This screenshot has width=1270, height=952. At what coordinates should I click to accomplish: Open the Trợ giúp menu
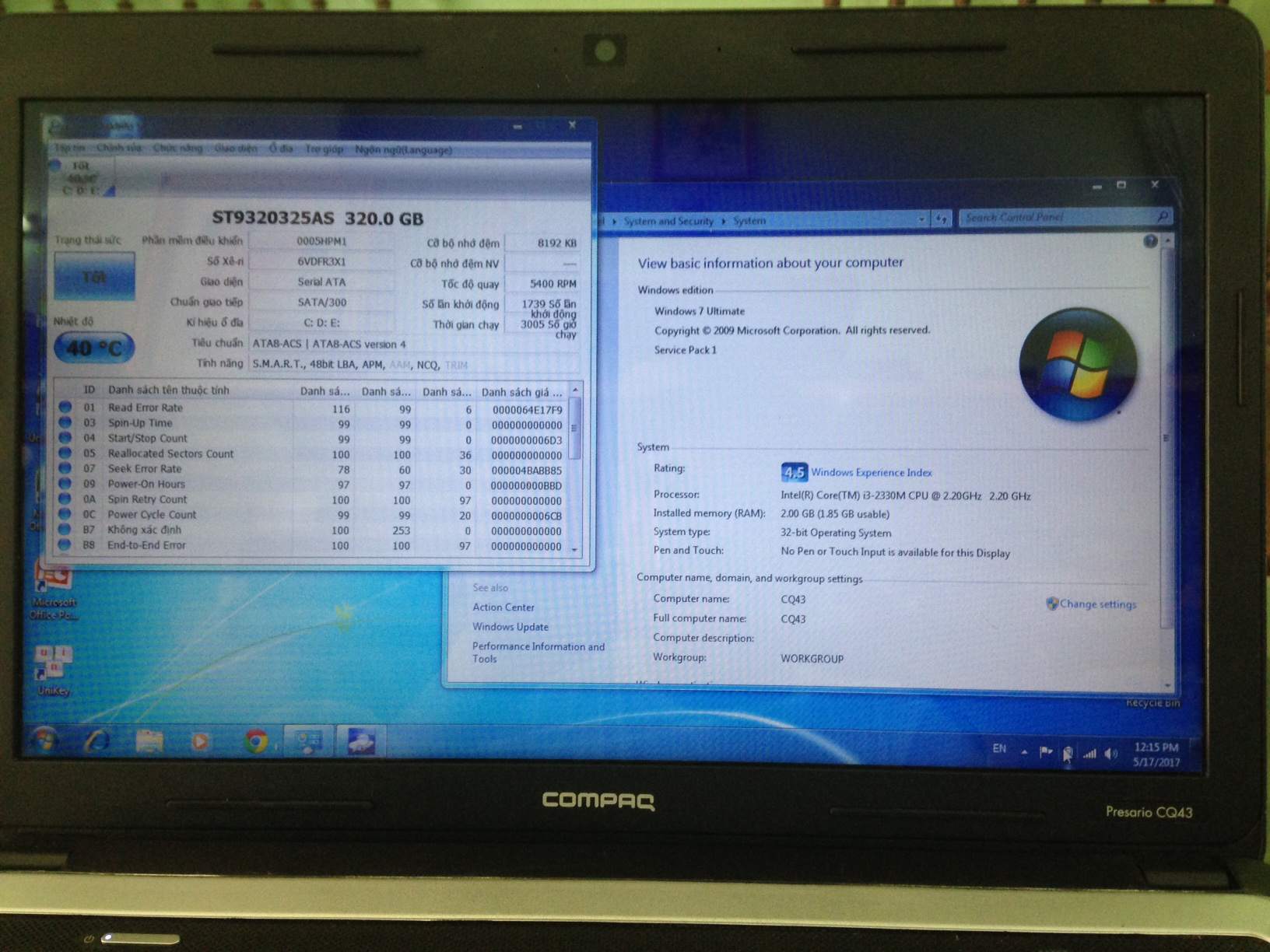pyautogui.click(x=324, y=149)
